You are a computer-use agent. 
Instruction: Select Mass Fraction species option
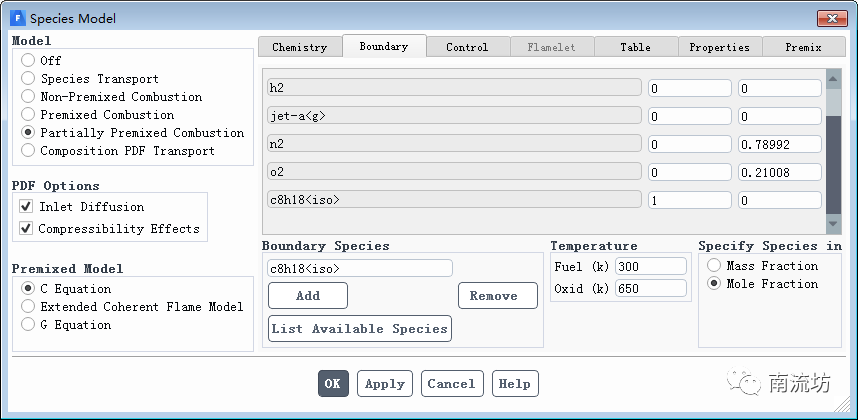coord(714,266)
